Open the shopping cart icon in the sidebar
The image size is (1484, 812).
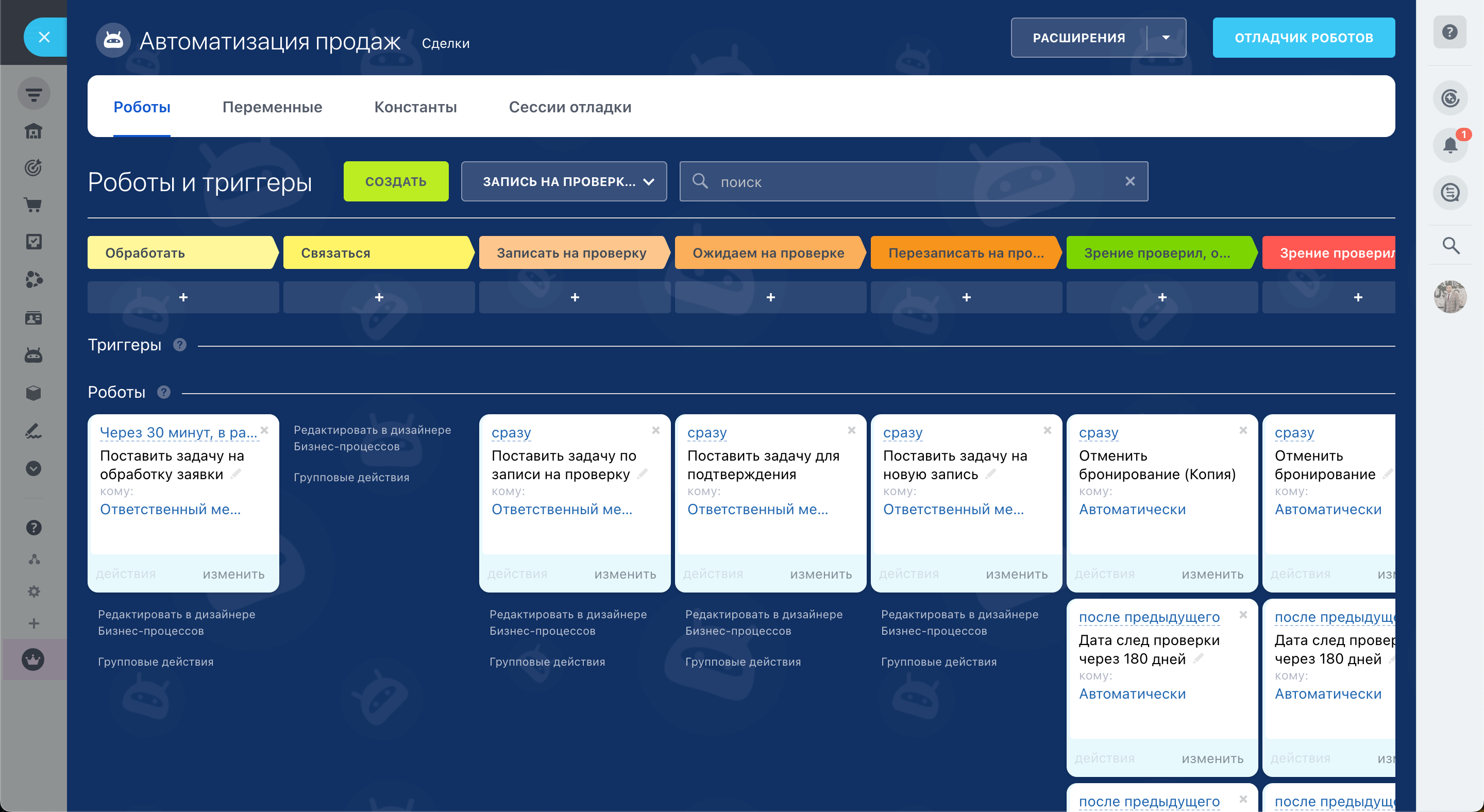[x=33, y=205]
